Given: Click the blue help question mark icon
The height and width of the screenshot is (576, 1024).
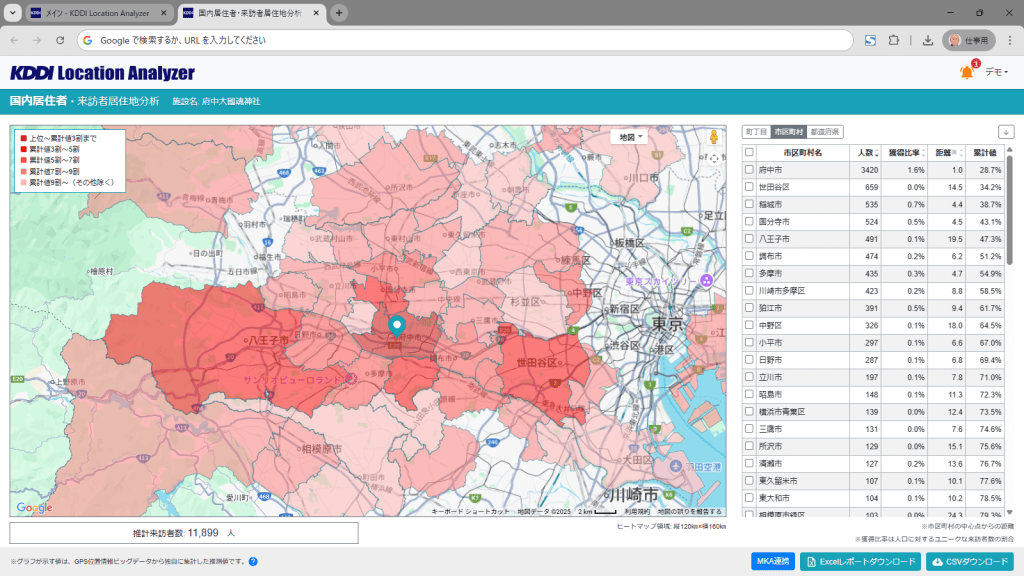Looking at the screenshot, I should tap(253, 562).
